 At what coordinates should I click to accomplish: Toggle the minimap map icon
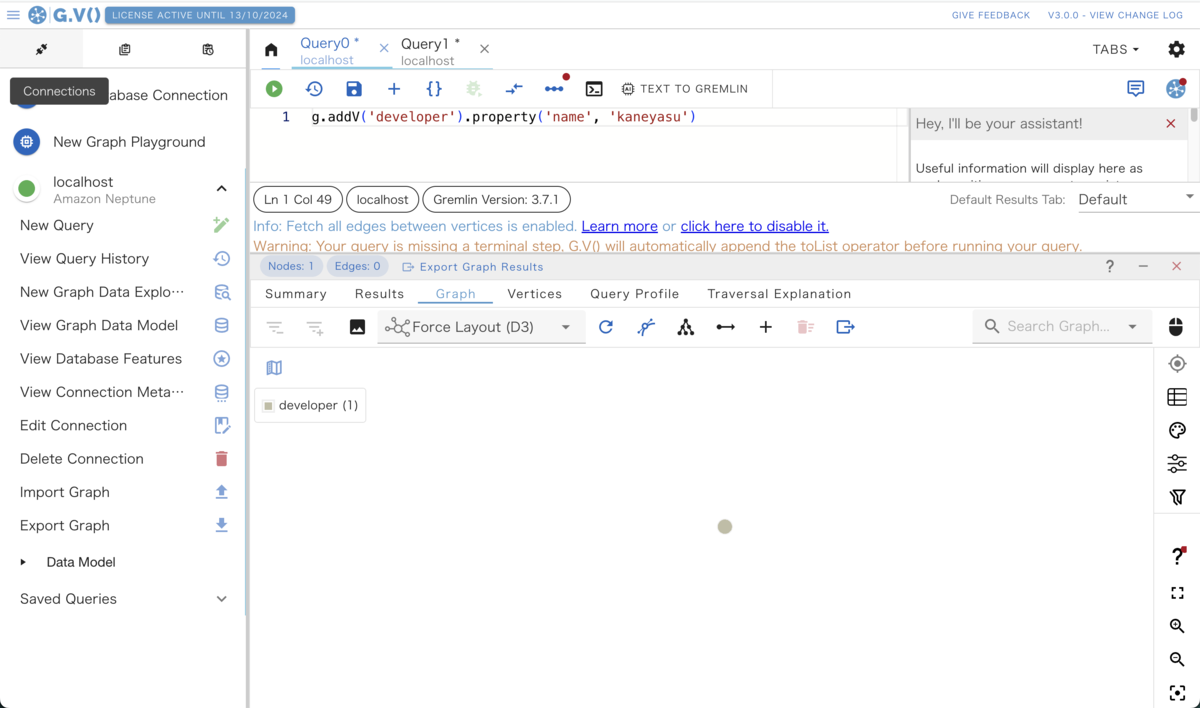coord(274,368)
